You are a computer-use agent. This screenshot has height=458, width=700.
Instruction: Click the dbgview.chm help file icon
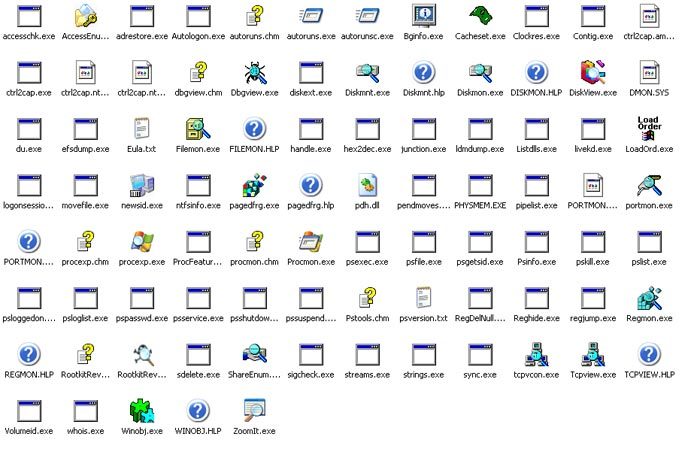click(198, 72)
